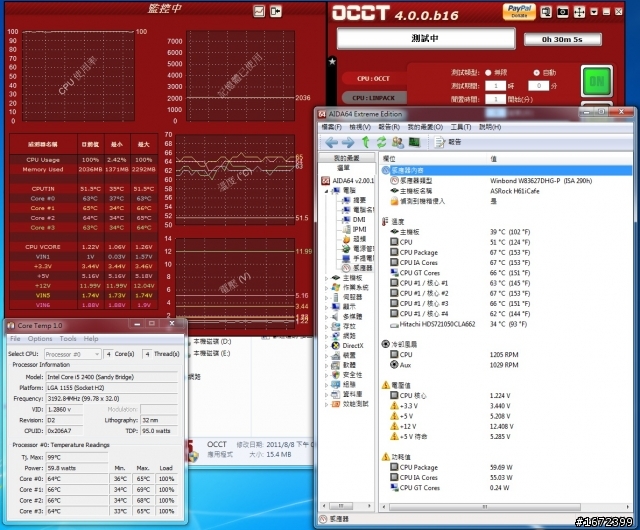640x530 pixels.
Task: Click the idle period field in OCCT
Action: point(496,99)
